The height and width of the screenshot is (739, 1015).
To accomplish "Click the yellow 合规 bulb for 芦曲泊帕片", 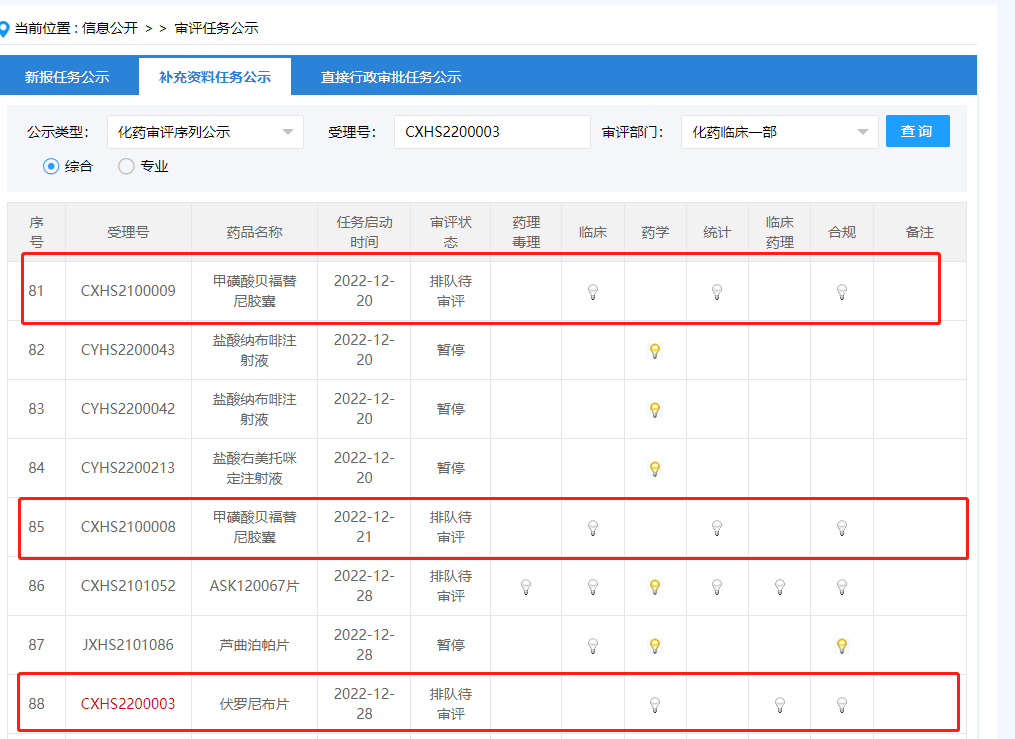I will (842, 645).
